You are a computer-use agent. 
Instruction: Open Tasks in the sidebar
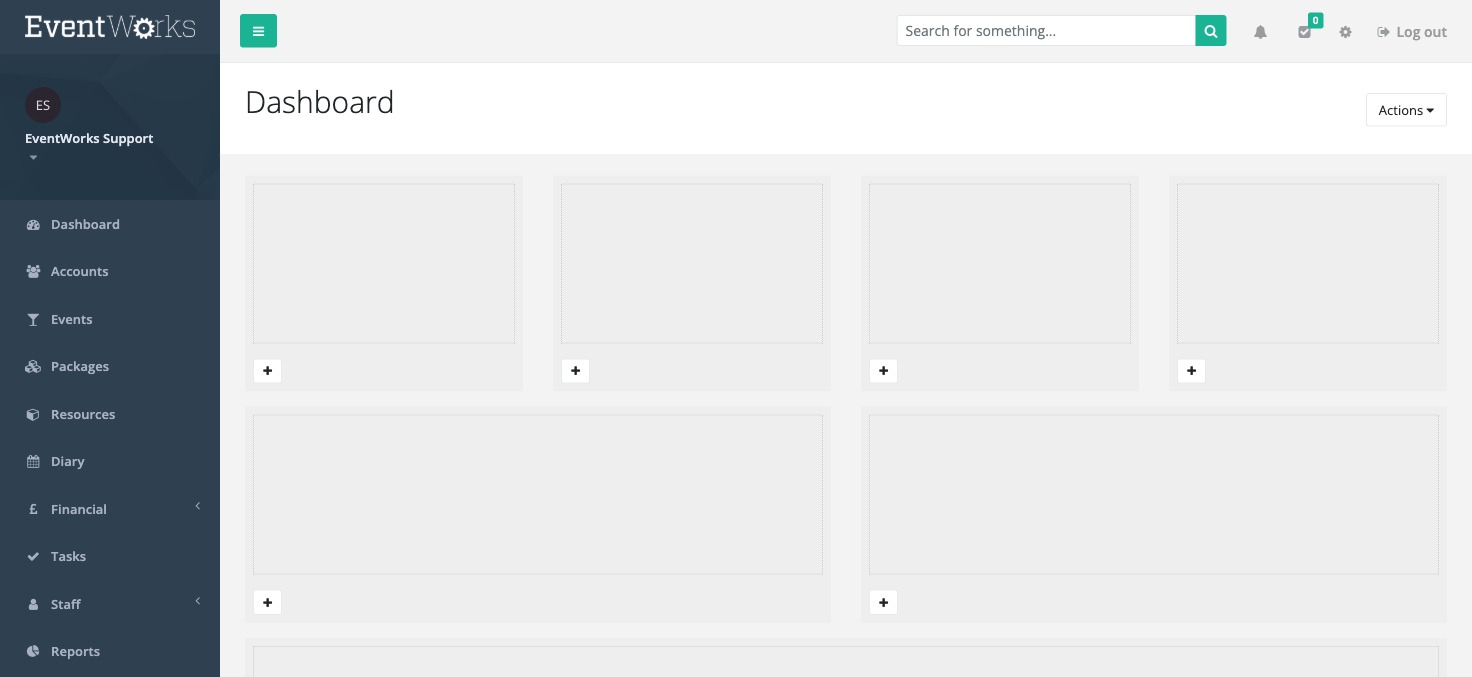click(110, 556)
